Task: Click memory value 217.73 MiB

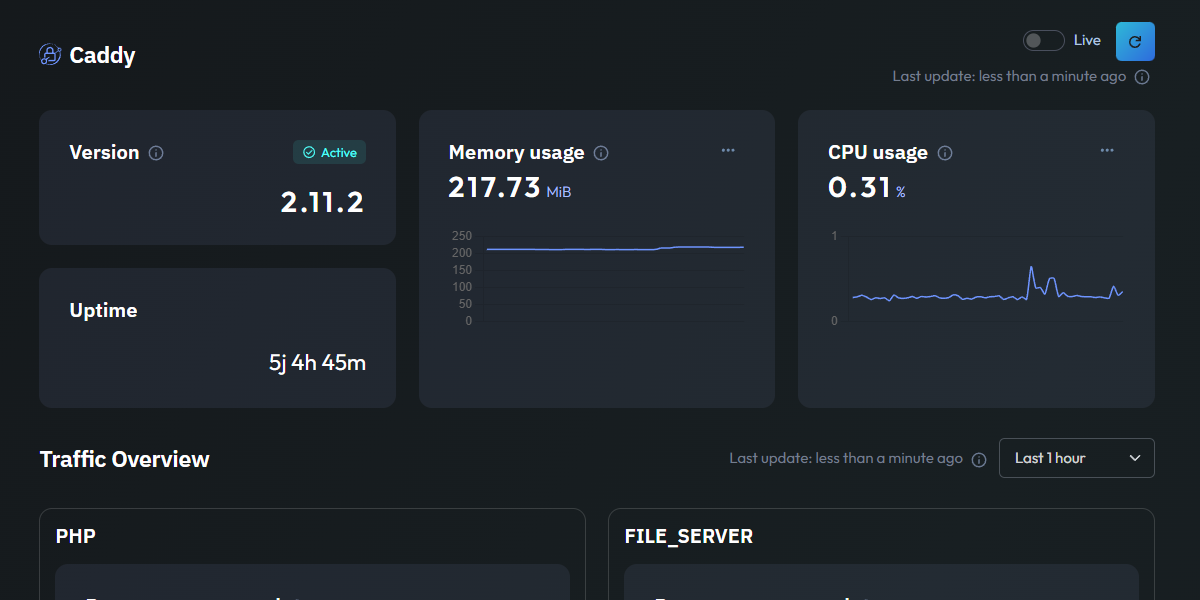Action: tap(510, 188)
